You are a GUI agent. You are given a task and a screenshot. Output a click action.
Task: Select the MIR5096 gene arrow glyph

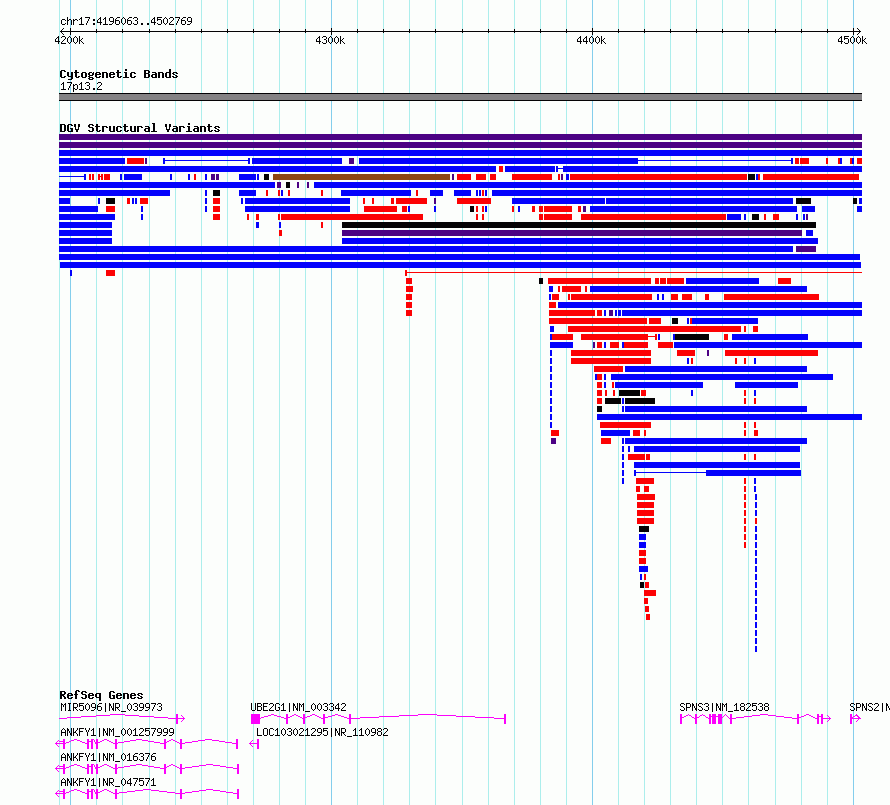pos(122,719)
